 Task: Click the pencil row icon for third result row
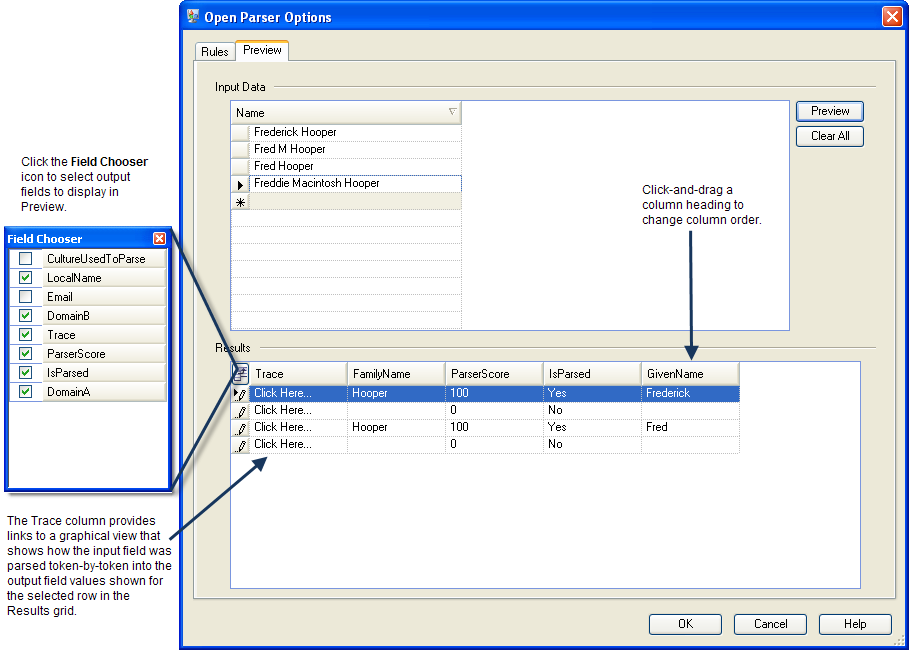pos(240,428)
